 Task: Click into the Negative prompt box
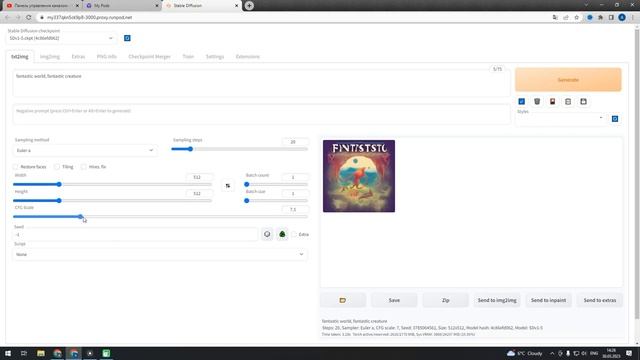coord(261,114)
